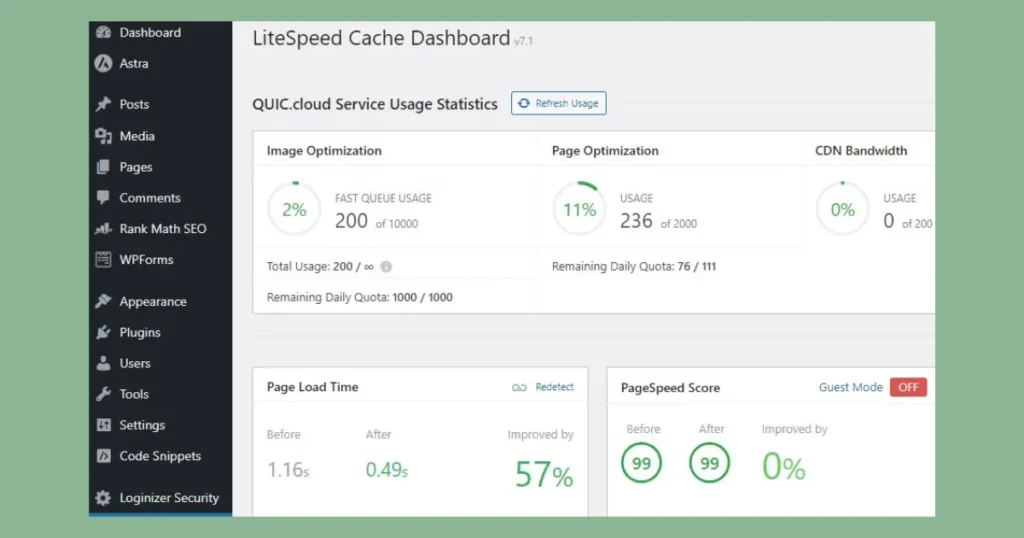
Task: Click the Page Load Time panel heading
Action: [312, 387]
